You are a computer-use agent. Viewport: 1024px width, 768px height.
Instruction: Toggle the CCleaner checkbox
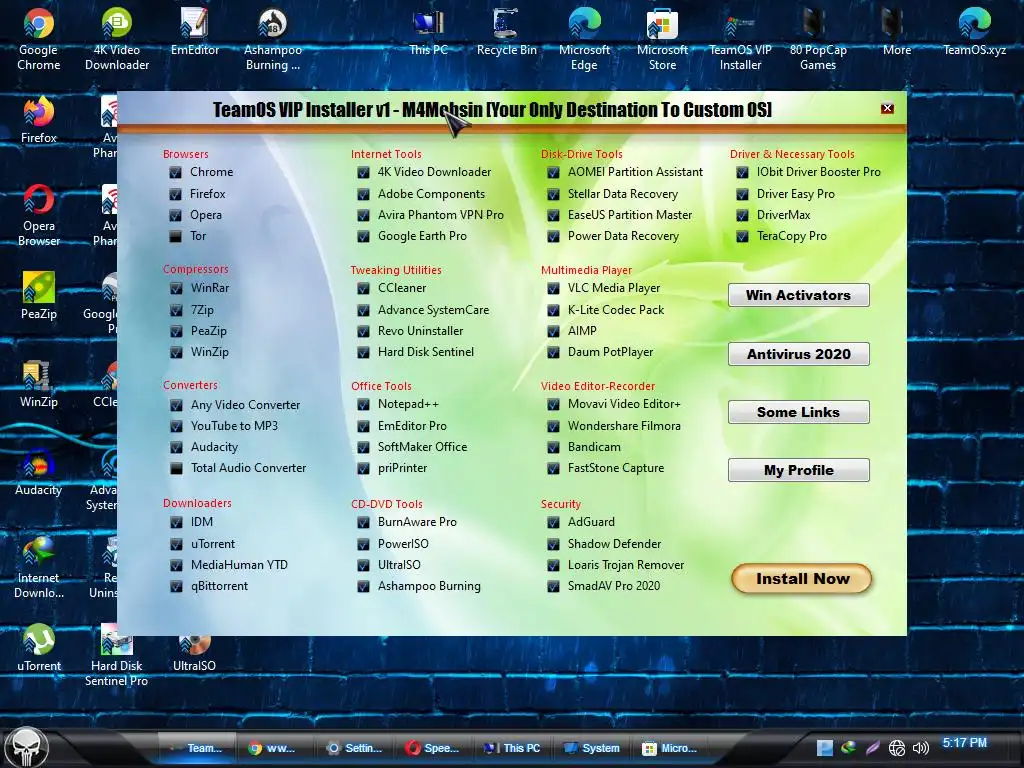pos(363,288)
